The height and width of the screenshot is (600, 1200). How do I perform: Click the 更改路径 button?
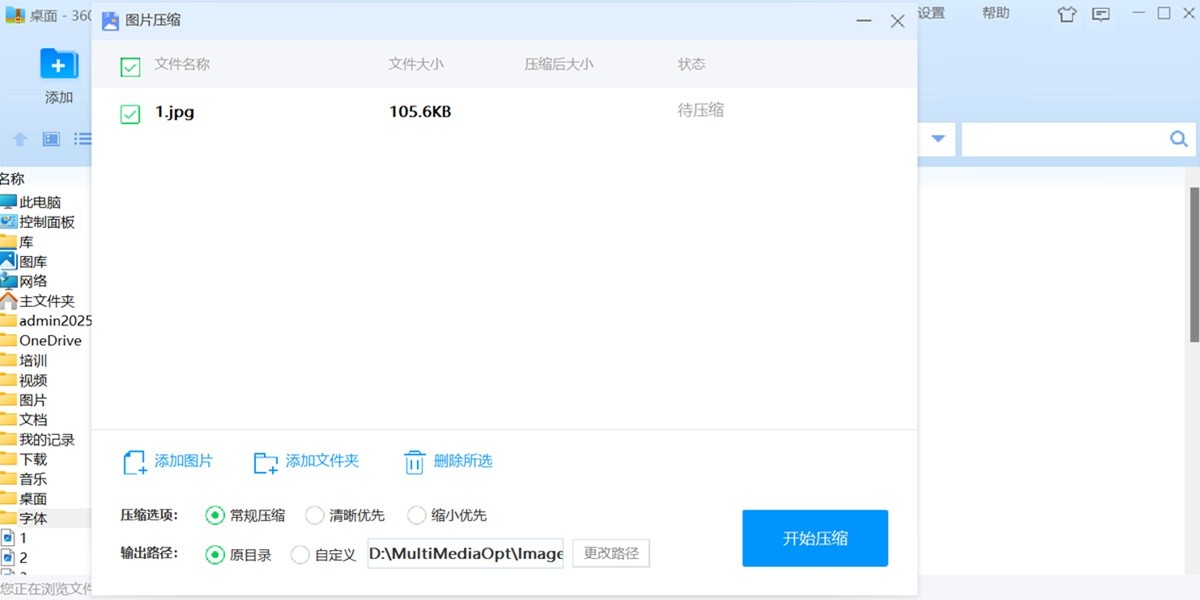610,553
